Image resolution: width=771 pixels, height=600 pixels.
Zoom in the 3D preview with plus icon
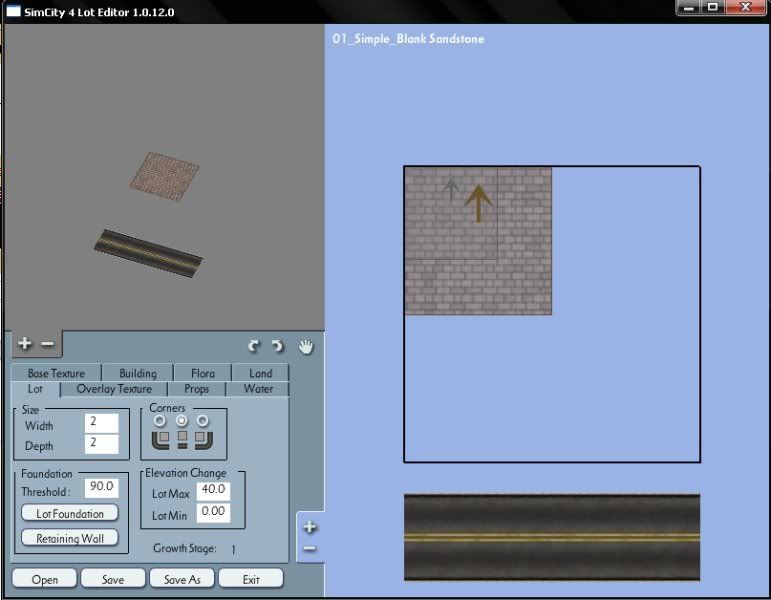click(x=25, y=343)
